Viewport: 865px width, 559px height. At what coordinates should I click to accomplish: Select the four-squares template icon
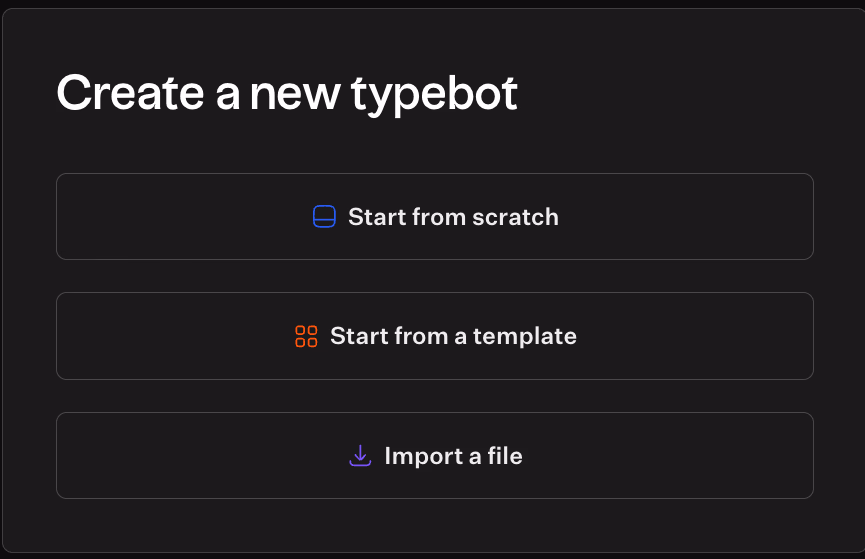(x=306, y=336)
